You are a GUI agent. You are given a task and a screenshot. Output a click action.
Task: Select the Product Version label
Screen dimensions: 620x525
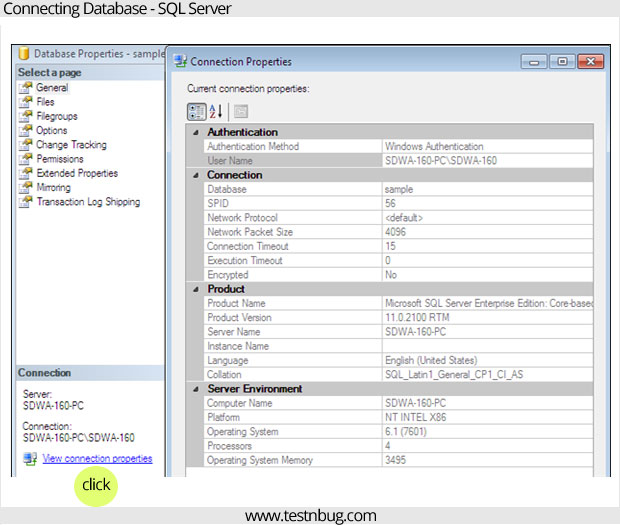(239, 317)
